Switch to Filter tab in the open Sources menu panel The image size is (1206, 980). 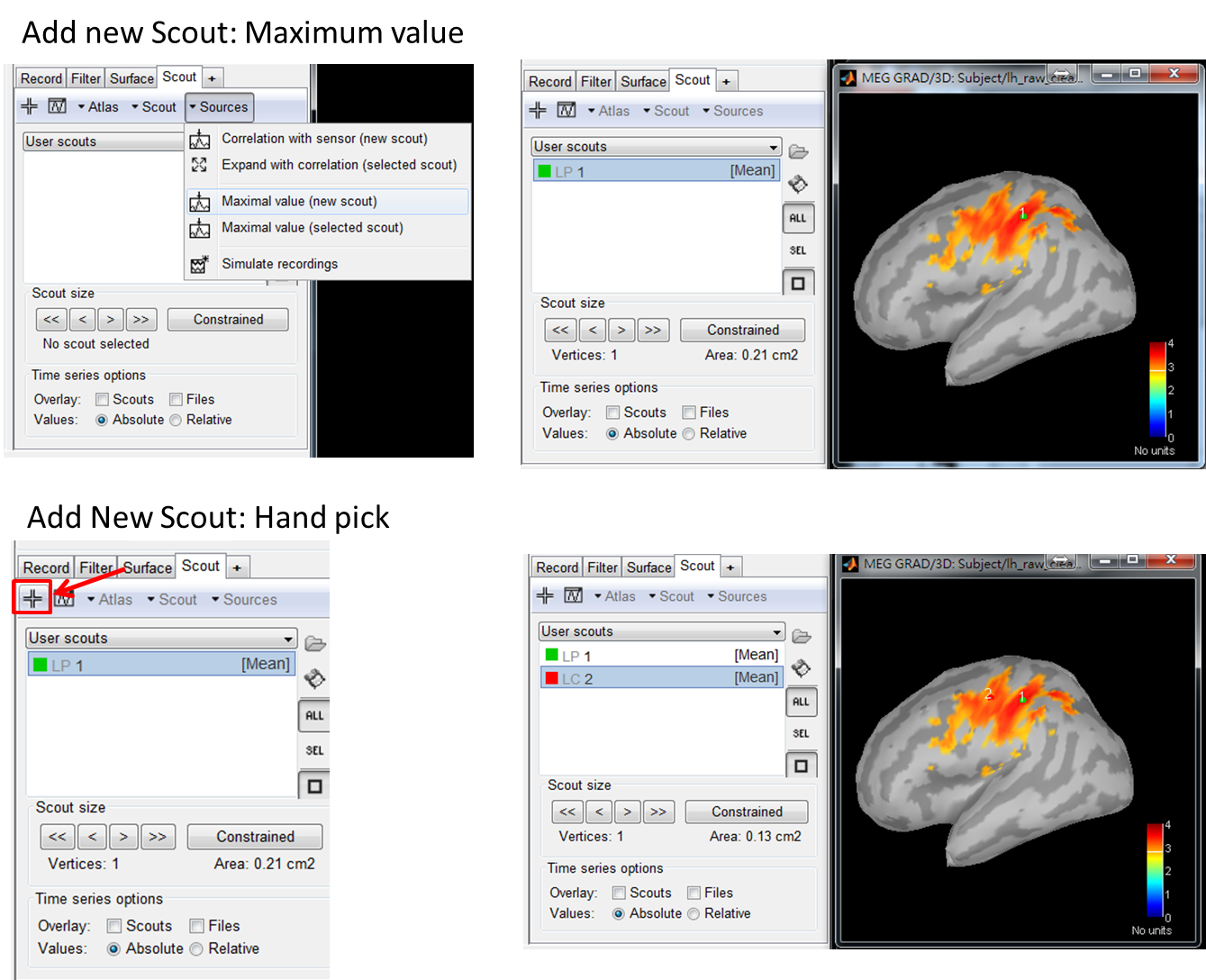tap(86, 78)
